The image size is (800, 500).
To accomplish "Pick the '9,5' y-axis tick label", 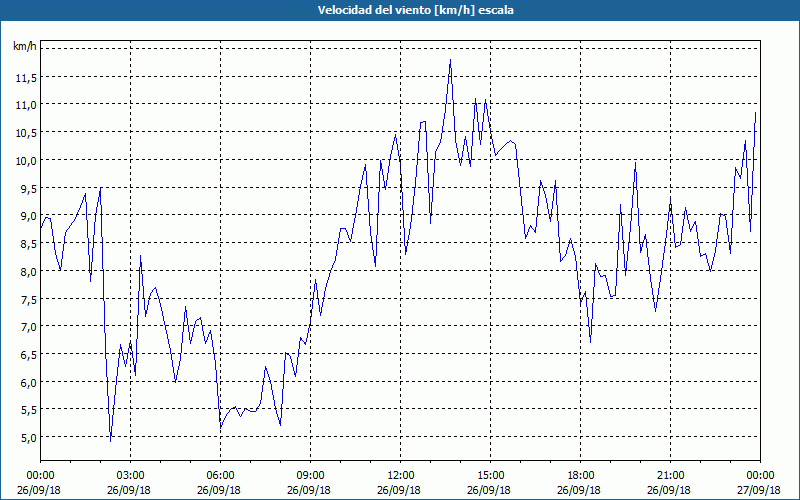I will click(x=28, y=188).
